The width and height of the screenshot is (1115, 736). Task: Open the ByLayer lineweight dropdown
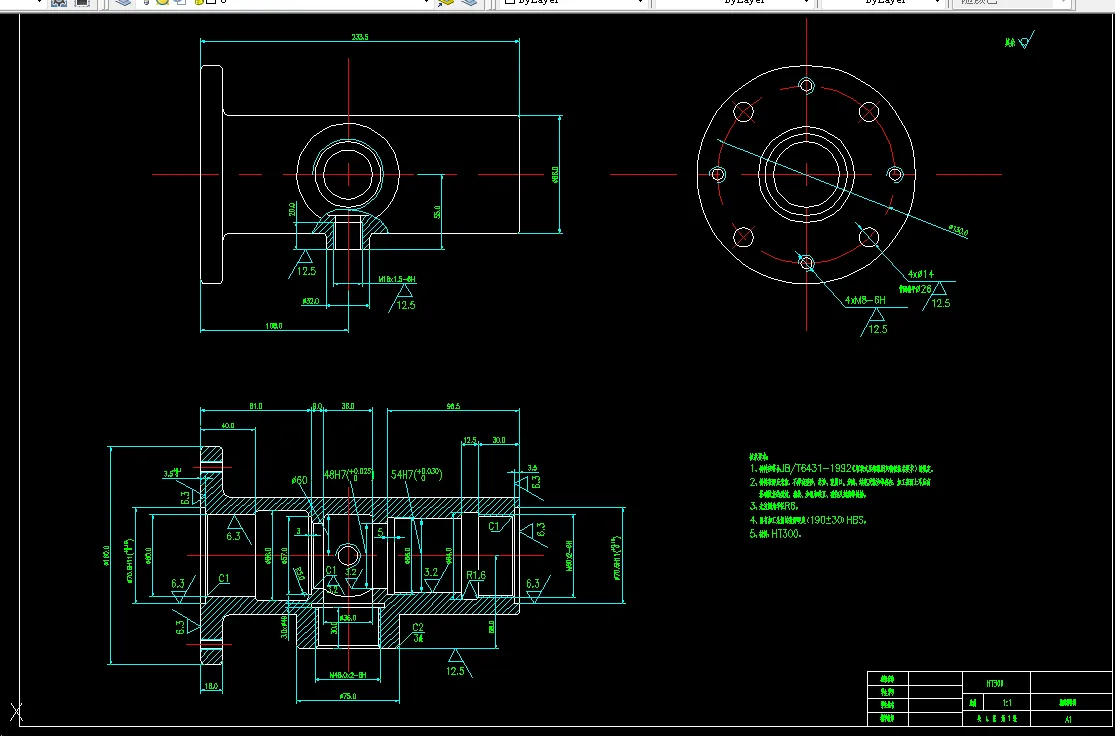(936, 3)
